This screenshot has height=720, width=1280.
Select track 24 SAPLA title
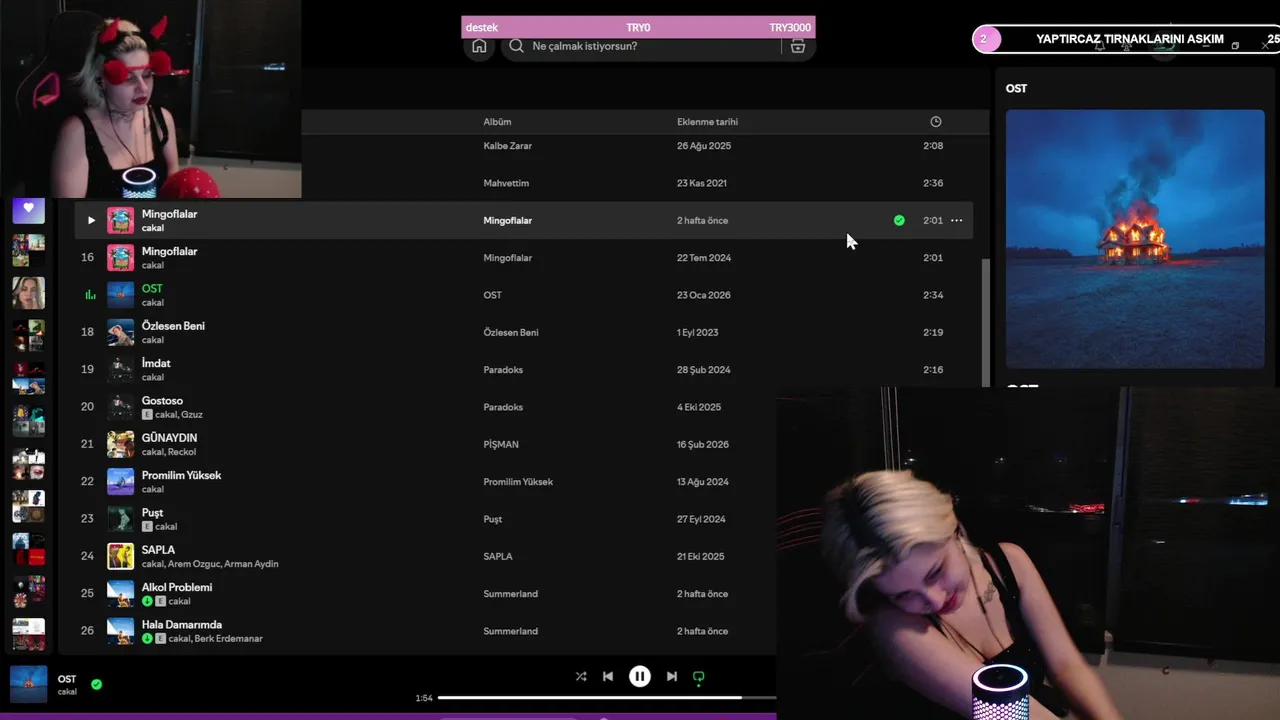coord(158,550)
